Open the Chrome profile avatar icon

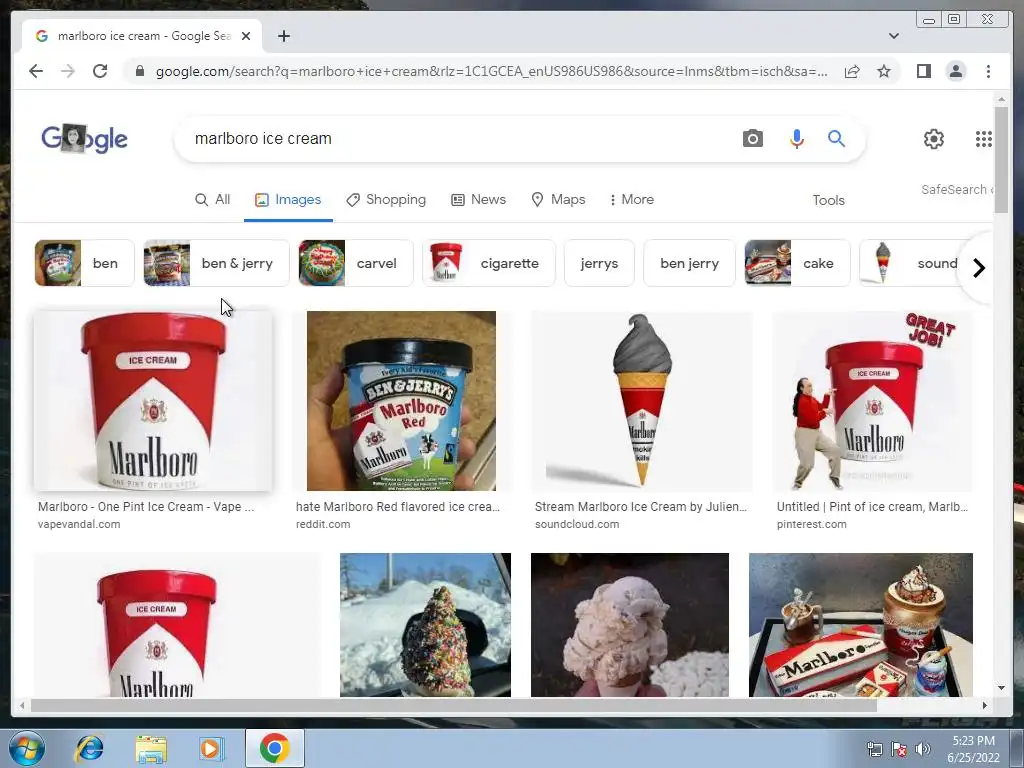click(x=956, y=71)
